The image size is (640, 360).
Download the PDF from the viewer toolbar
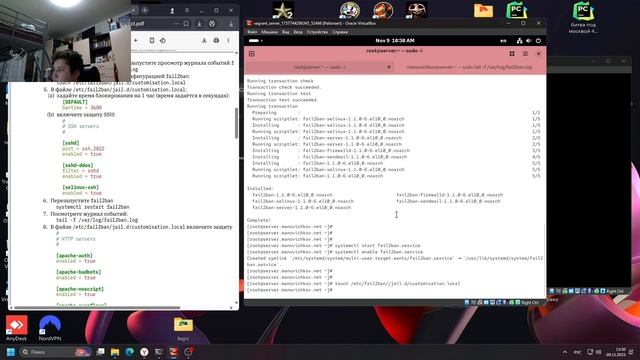(204, 40)
